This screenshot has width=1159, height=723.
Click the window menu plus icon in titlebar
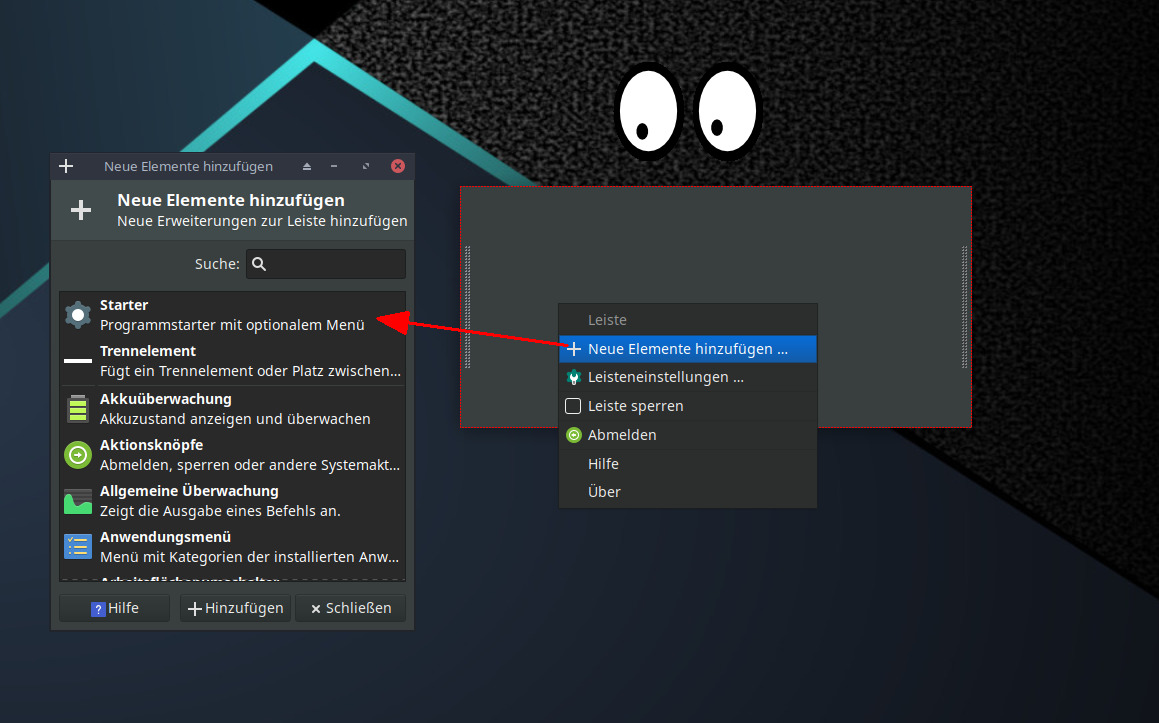(66, 166)
